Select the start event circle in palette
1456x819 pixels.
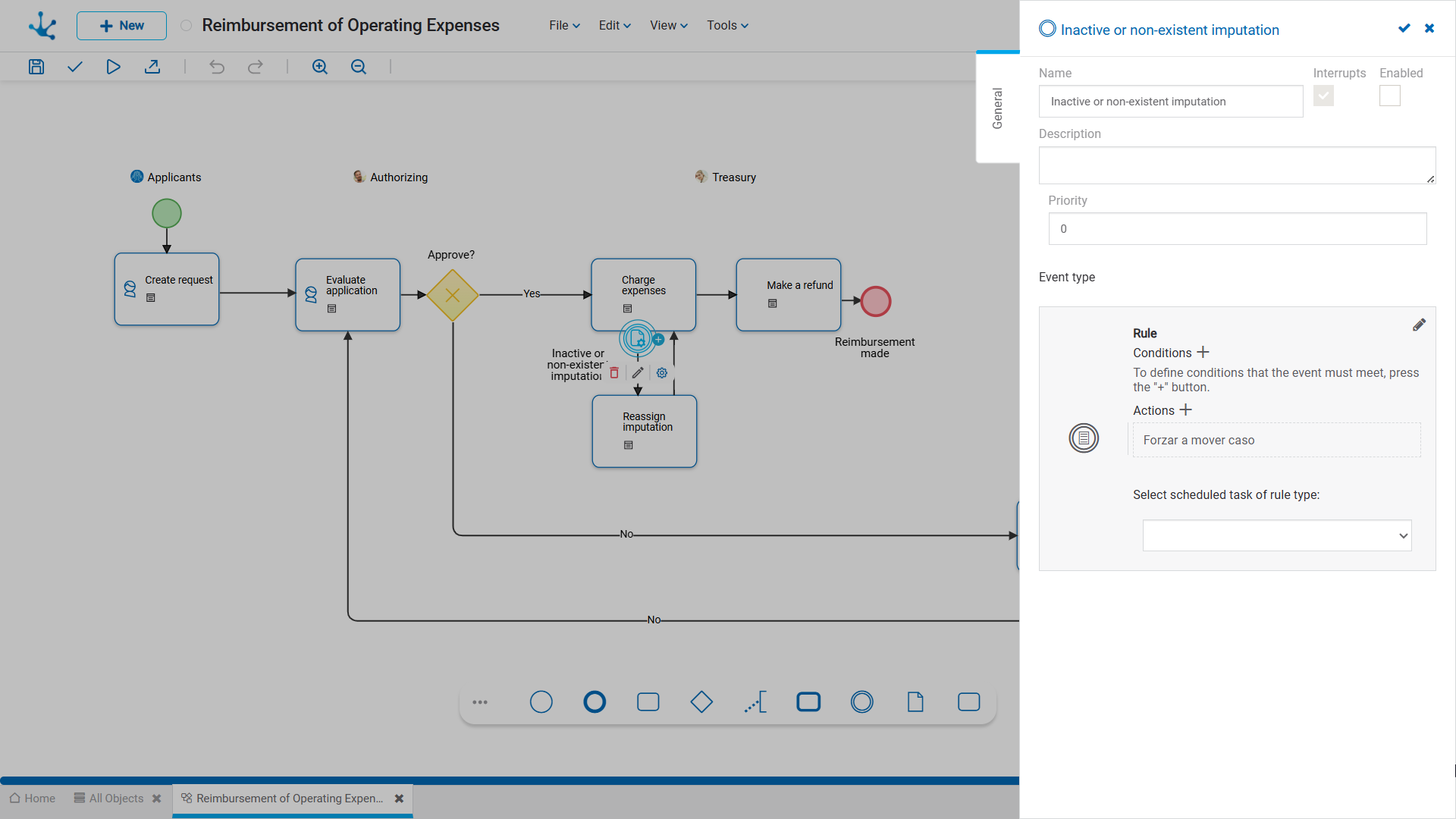tap(541, 702)
